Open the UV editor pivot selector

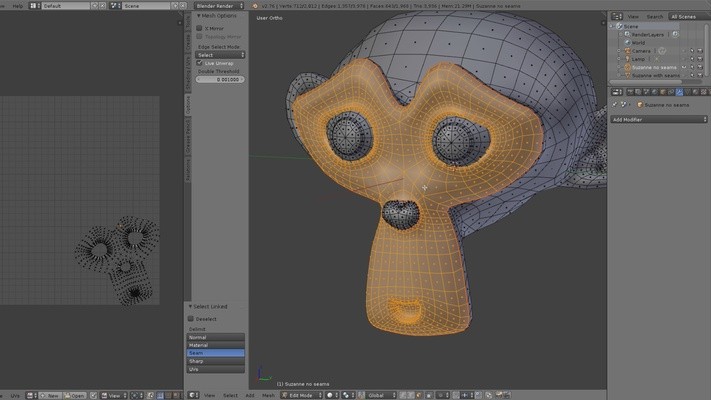(136, 396)
